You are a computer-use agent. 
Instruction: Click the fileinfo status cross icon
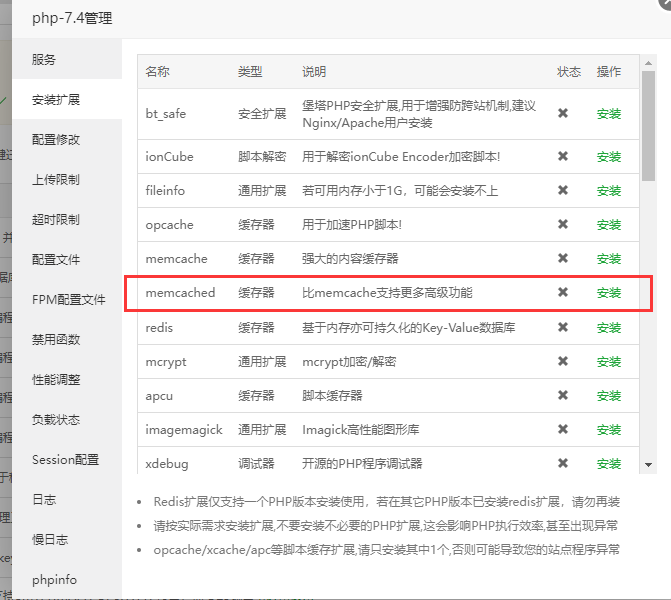point(563,190)
